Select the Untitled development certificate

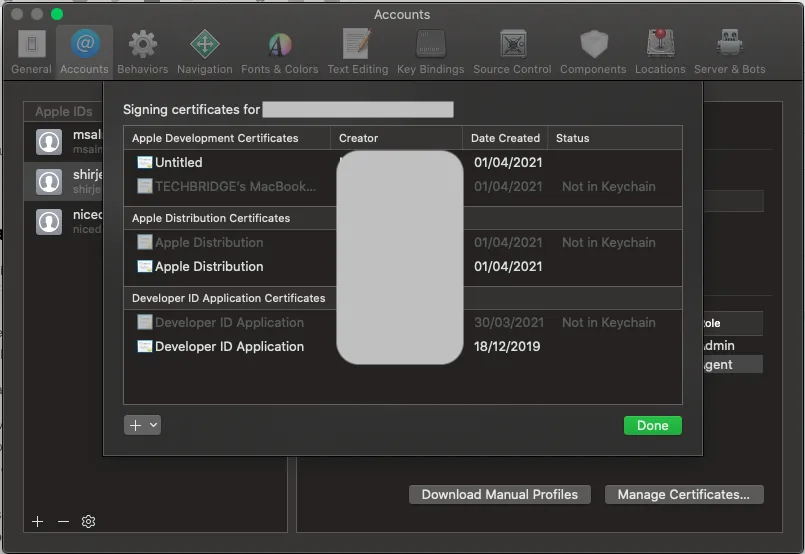click(402, 162)
